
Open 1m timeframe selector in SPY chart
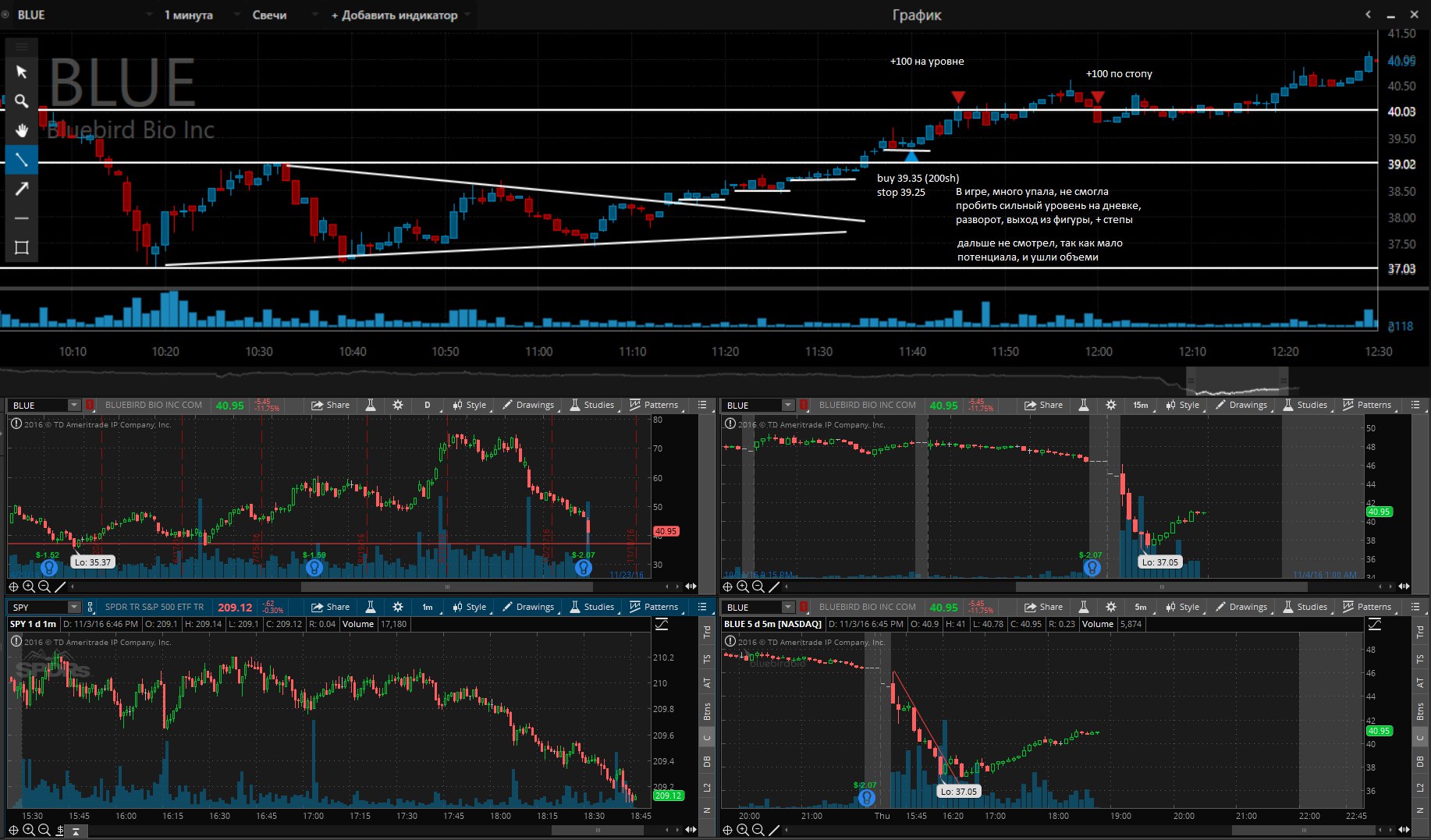click(428, 607)
